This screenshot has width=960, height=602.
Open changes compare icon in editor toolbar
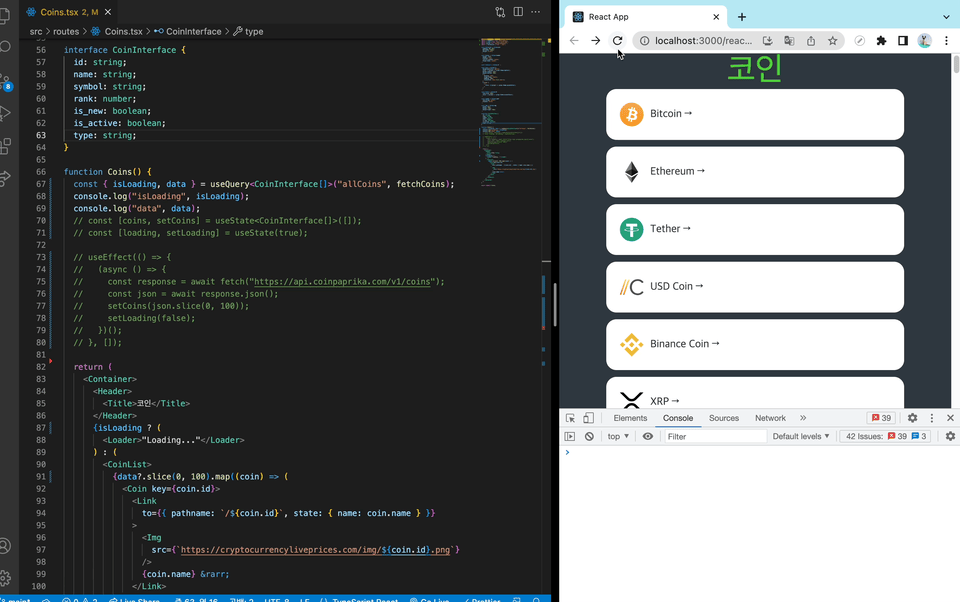point(500,12)
